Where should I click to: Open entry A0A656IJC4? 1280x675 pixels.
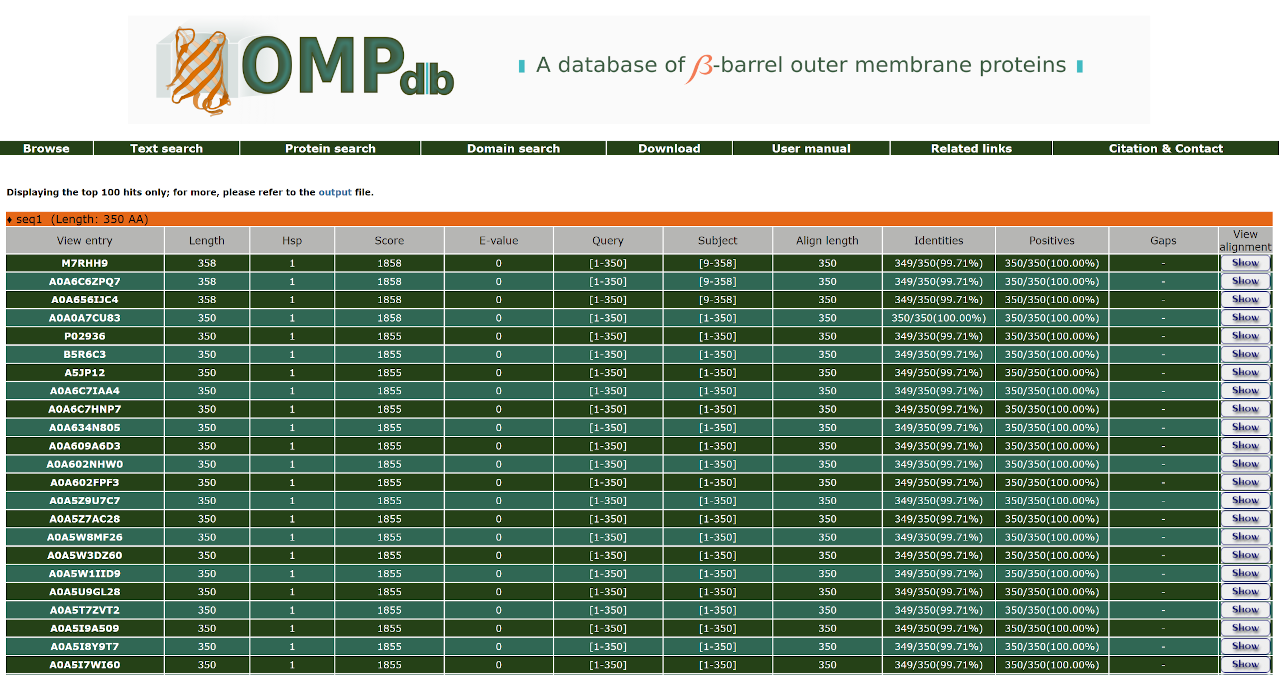(x=85, y=300)
